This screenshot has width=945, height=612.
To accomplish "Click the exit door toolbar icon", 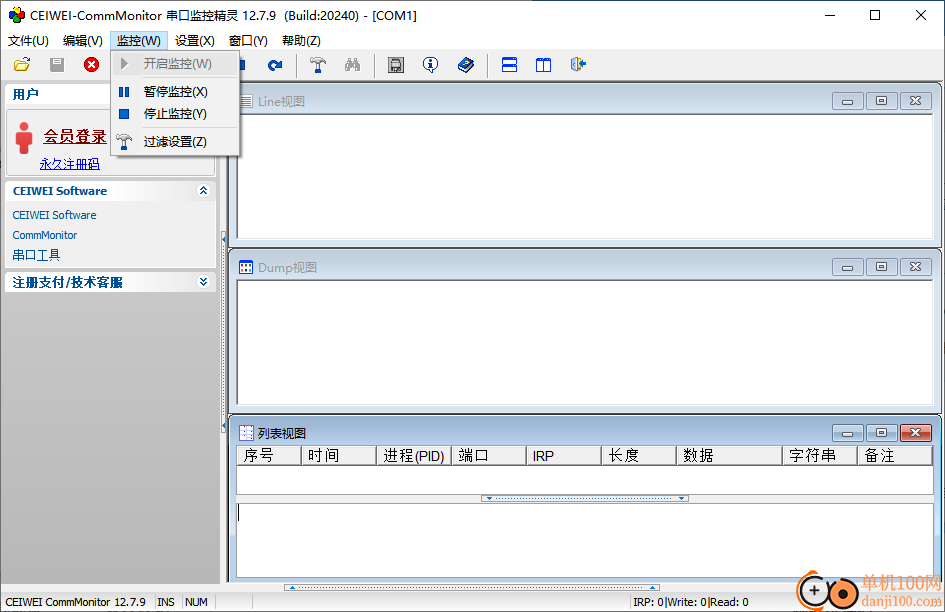I will [579, 64].
